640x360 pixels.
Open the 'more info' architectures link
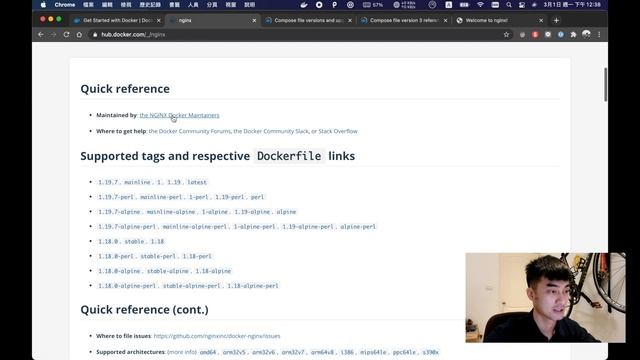pos(182,352)
